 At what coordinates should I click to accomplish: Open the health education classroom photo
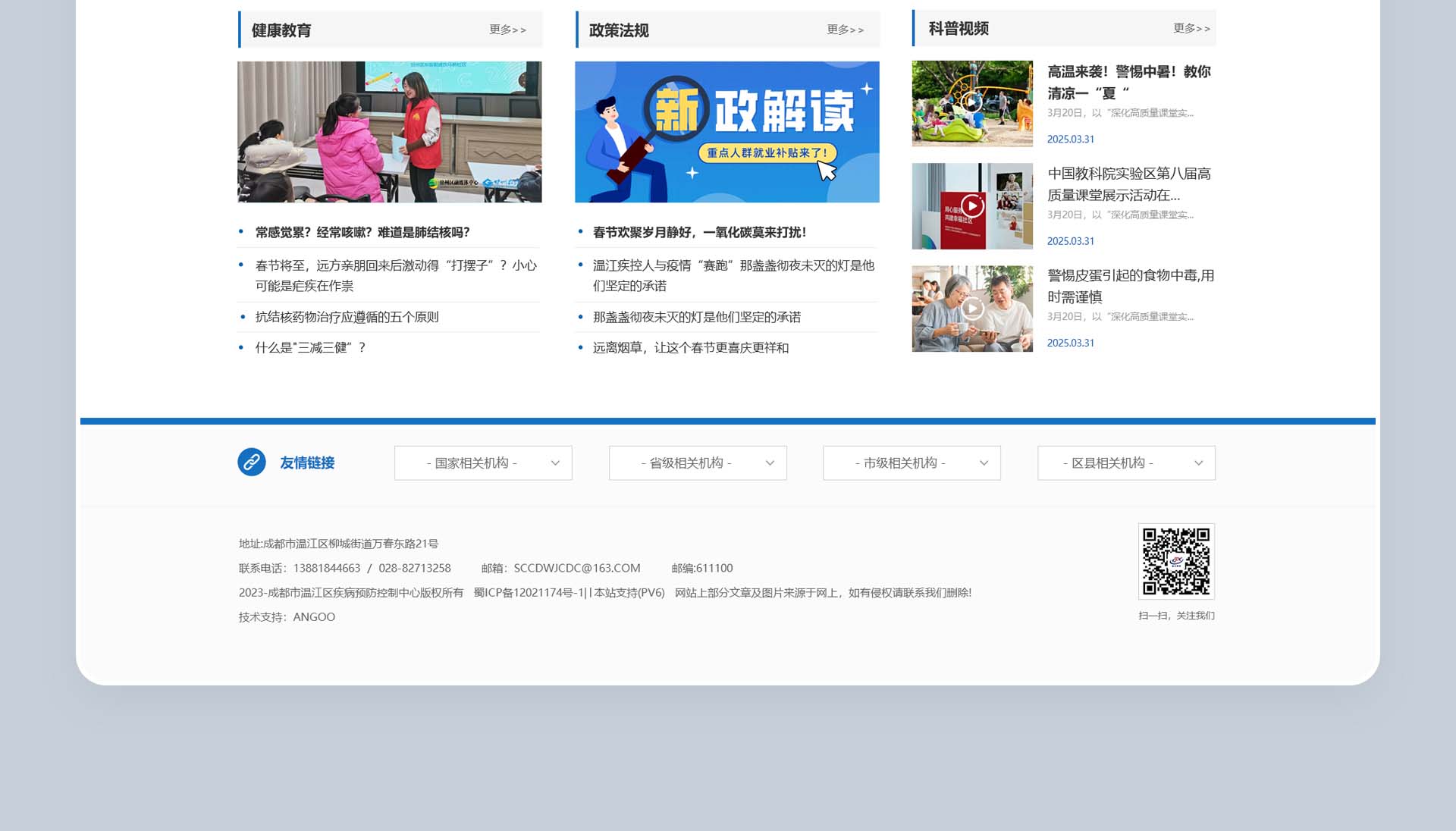coord(389,131)
